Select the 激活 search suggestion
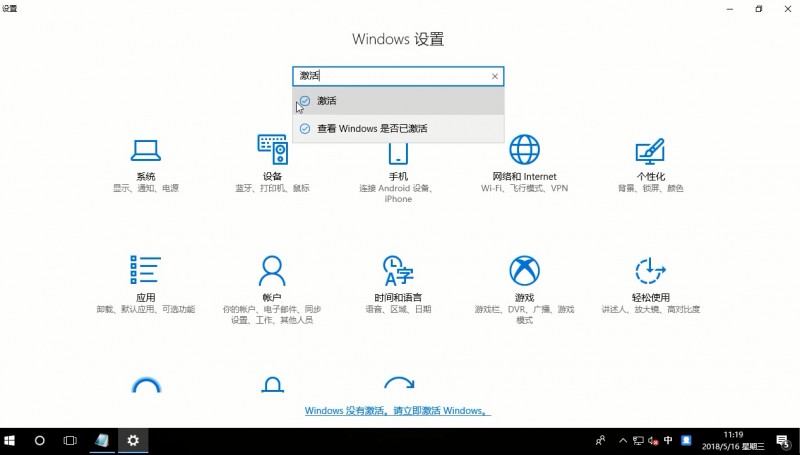The height and width of the screenshot is (455, 800). 398,101
